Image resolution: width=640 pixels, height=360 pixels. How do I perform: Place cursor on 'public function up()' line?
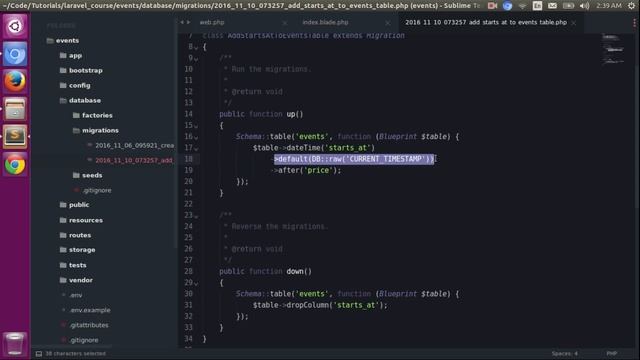(x=261, y=114)
